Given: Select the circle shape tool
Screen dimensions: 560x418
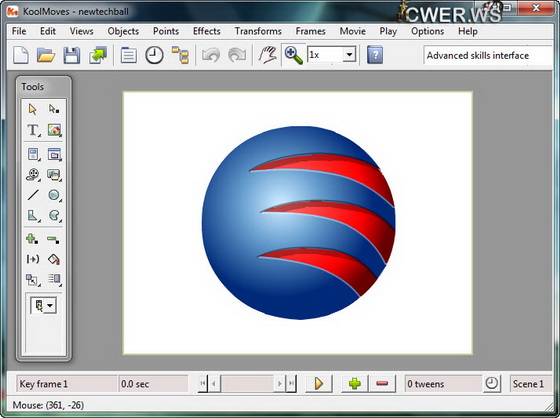Looking at the screenshot, I should (x=54, y=195).
